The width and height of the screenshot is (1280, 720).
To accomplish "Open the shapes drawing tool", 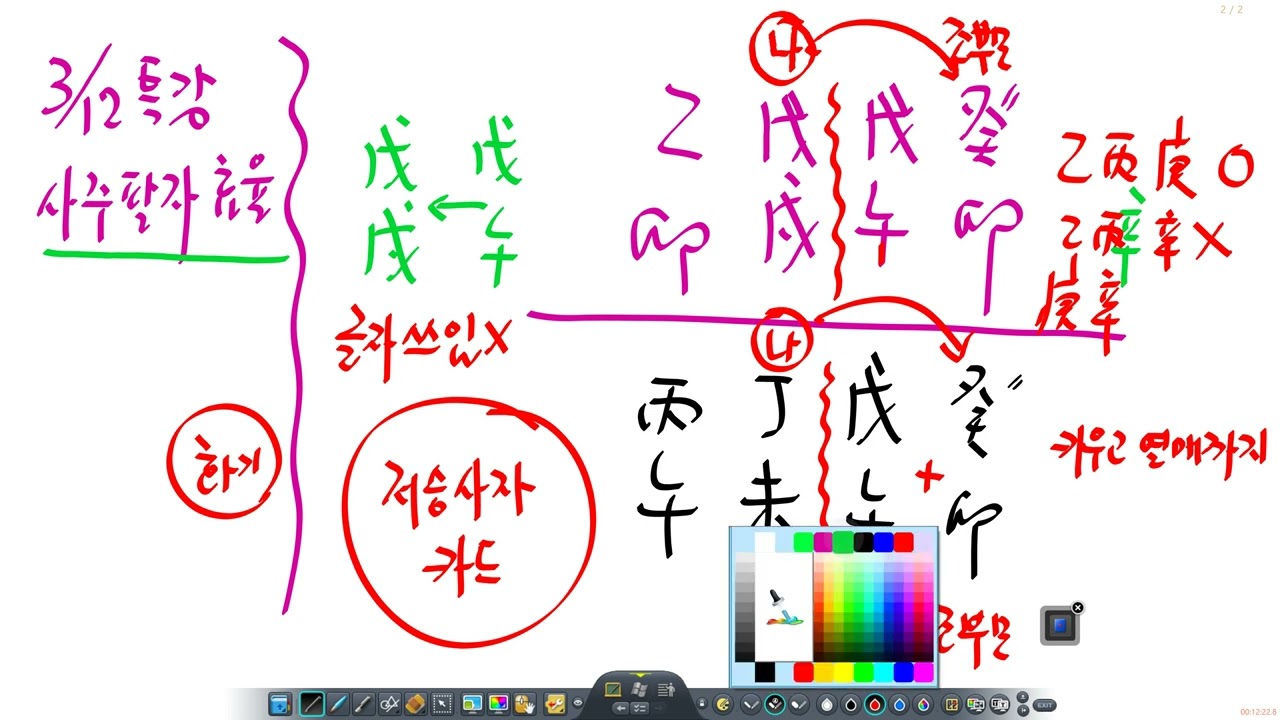I will [x=390, y=703].
